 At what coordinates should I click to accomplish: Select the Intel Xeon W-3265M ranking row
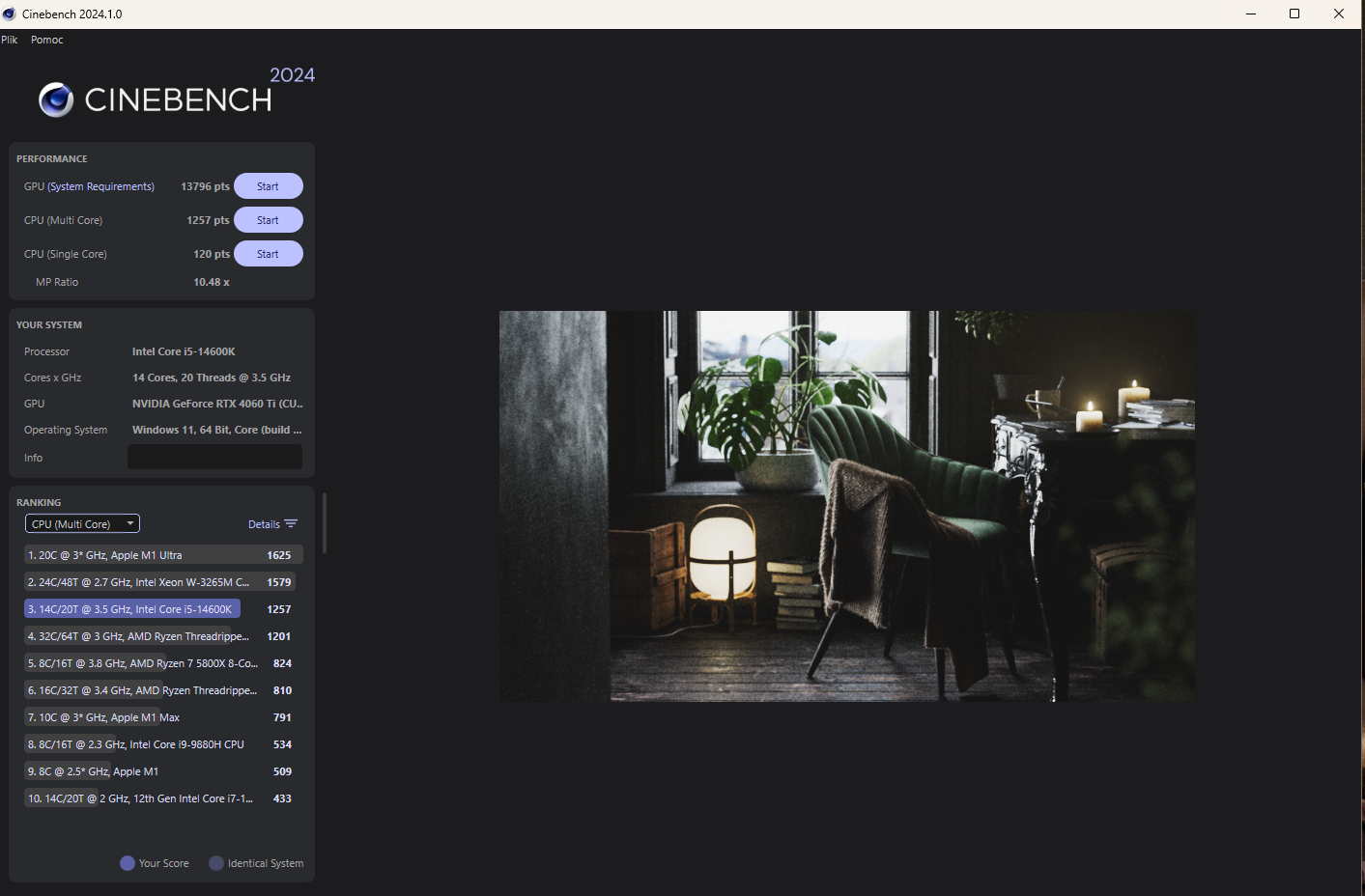(x=163, y=582)
